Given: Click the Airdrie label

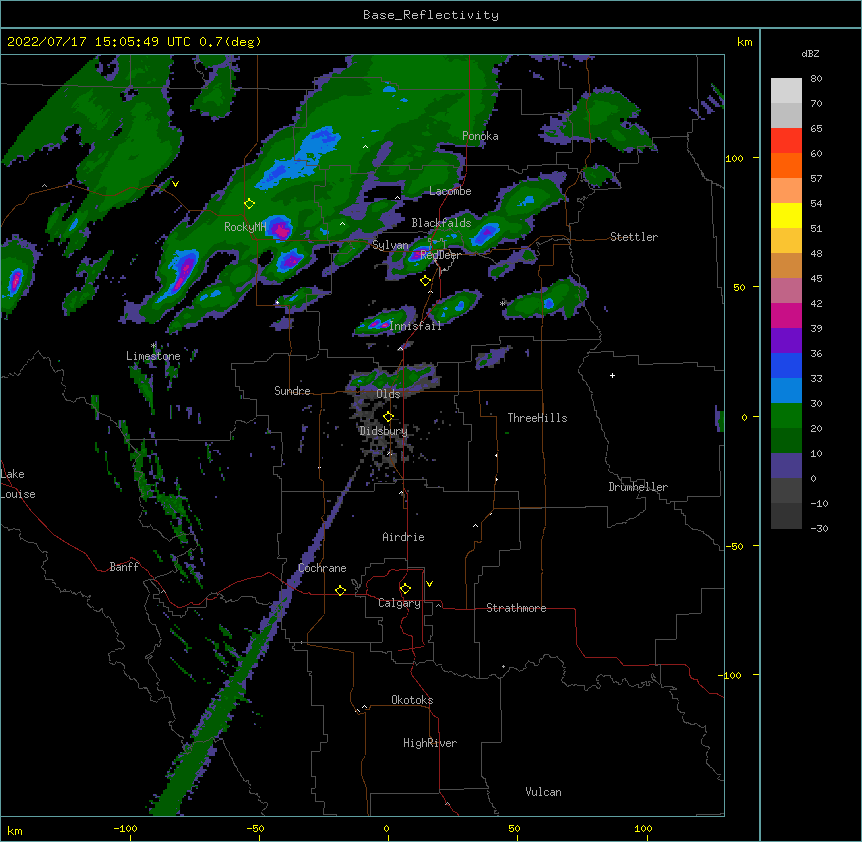Looking at the screenshot, I should point(404,537).
